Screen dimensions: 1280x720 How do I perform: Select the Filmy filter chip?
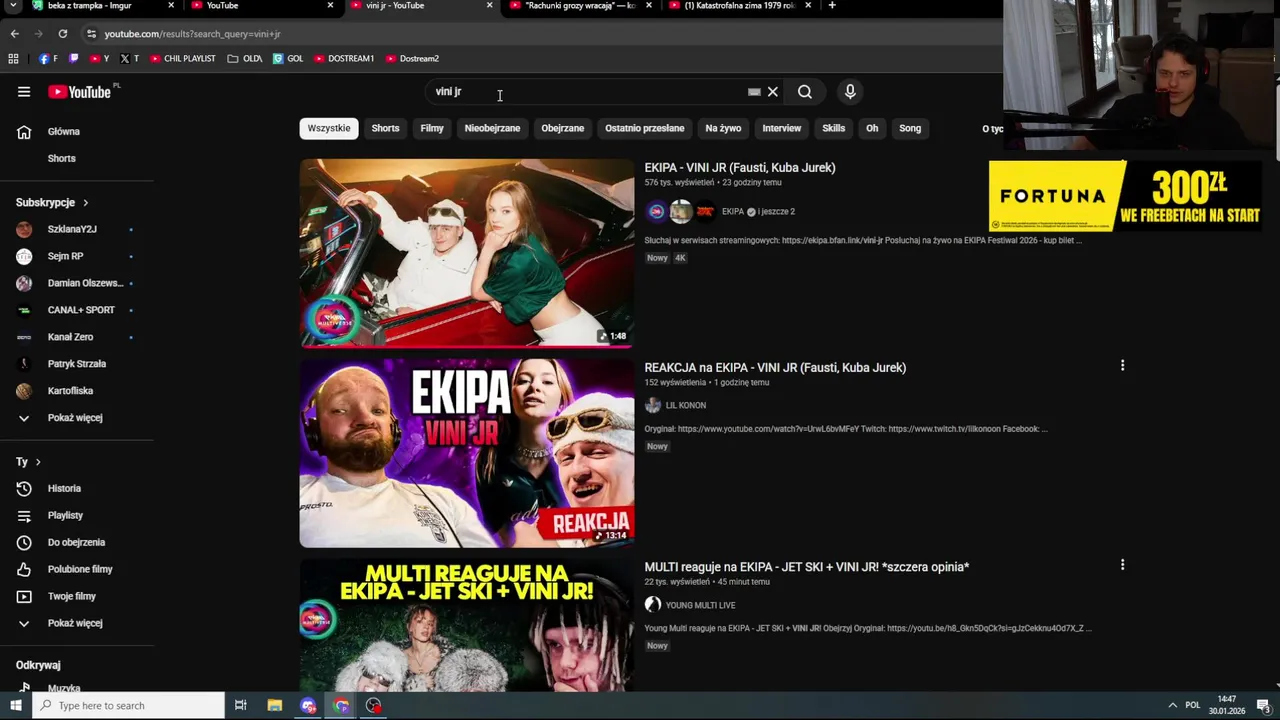[432, 128]
